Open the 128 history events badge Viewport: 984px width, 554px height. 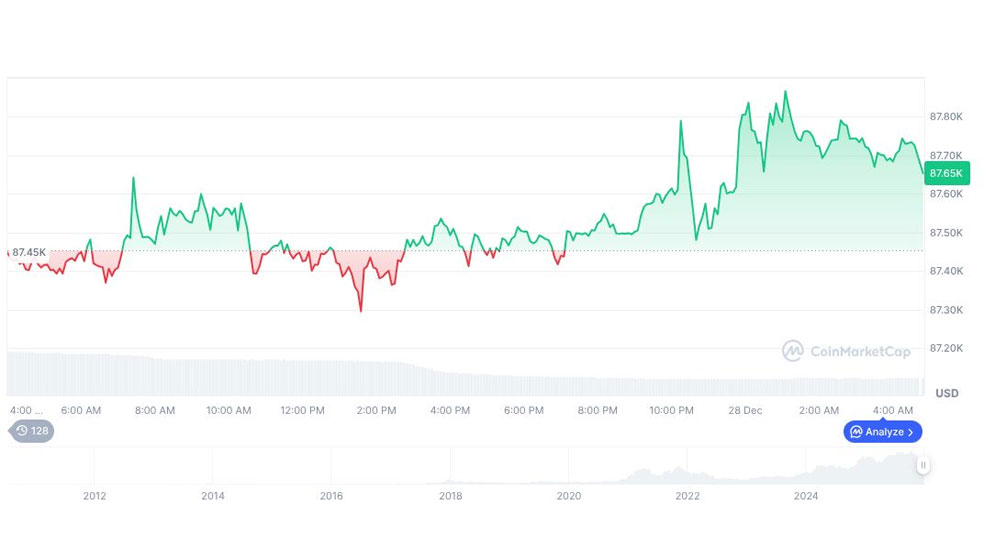point(32,431)
